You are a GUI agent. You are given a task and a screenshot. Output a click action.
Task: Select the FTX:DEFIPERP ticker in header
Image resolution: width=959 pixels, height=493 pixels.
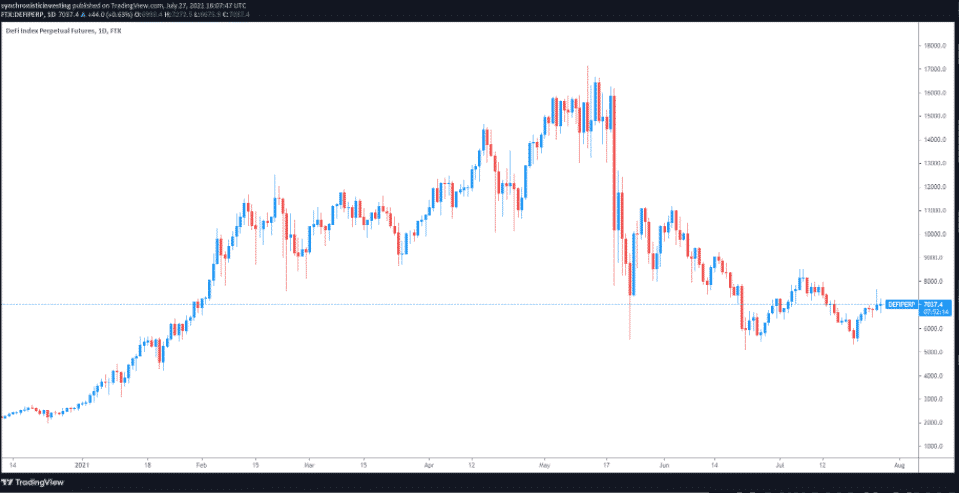pos(26,14)
